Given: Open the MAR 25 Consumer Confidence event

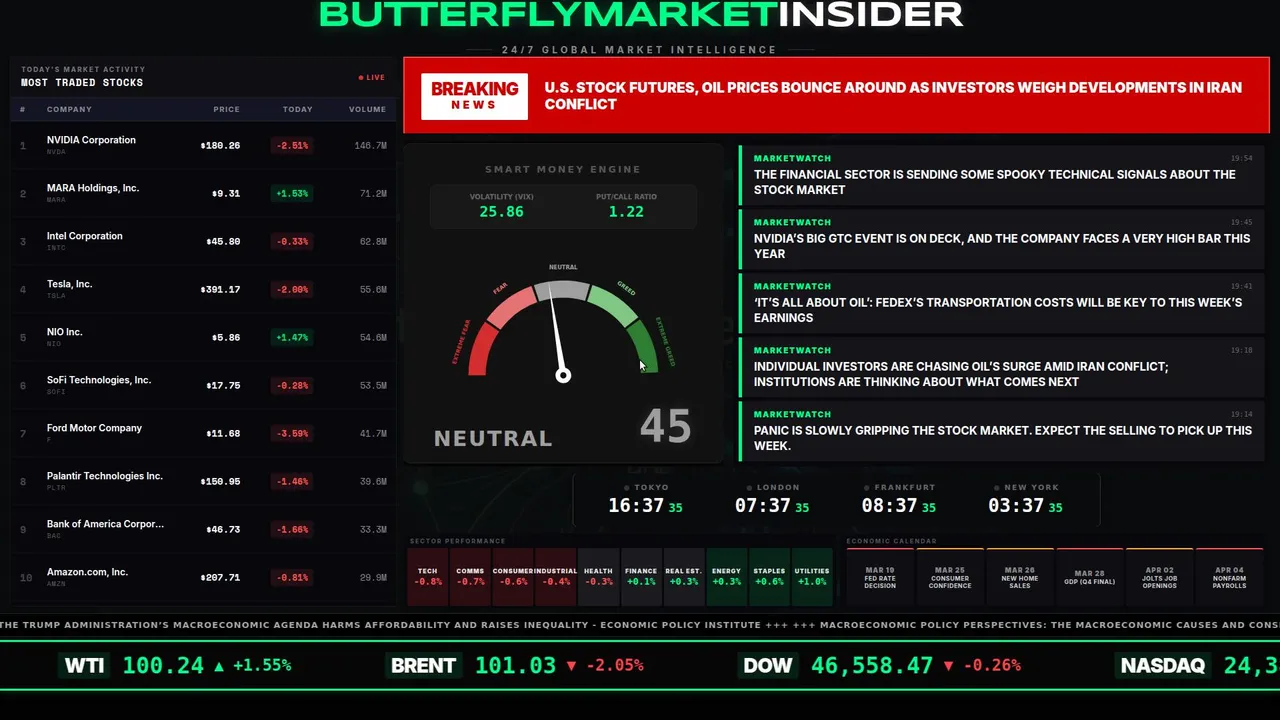Looking at the screenshot, I should [x=950, y=577].
